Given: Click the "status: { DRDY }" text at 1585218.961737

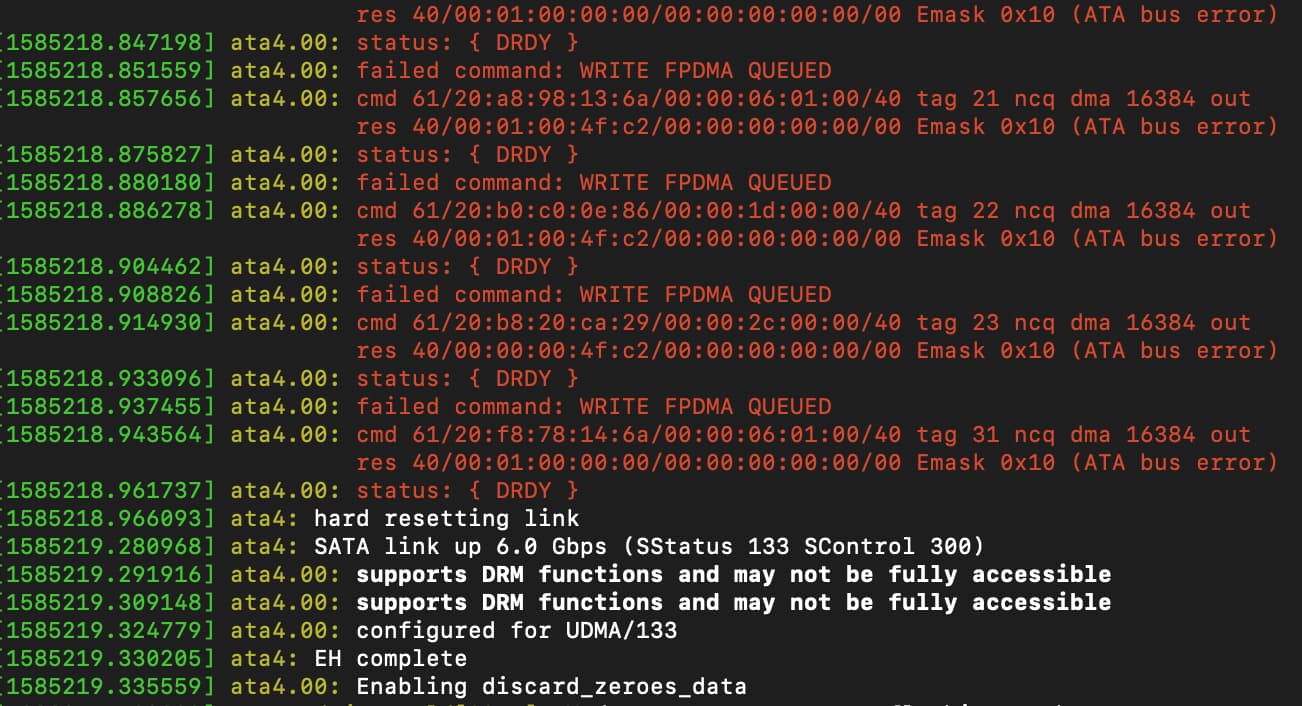Looking at the screenshot, I should point(467,490).
